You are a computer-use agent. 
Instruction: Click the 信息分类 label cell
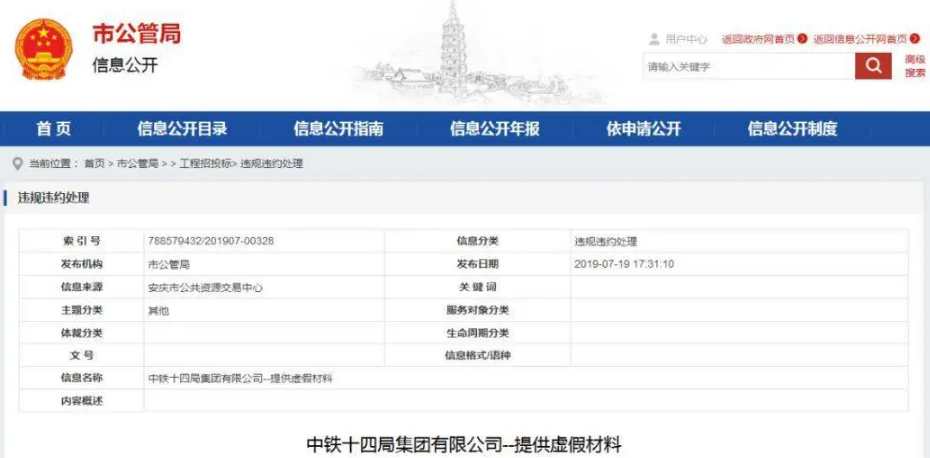coord(477,241)
